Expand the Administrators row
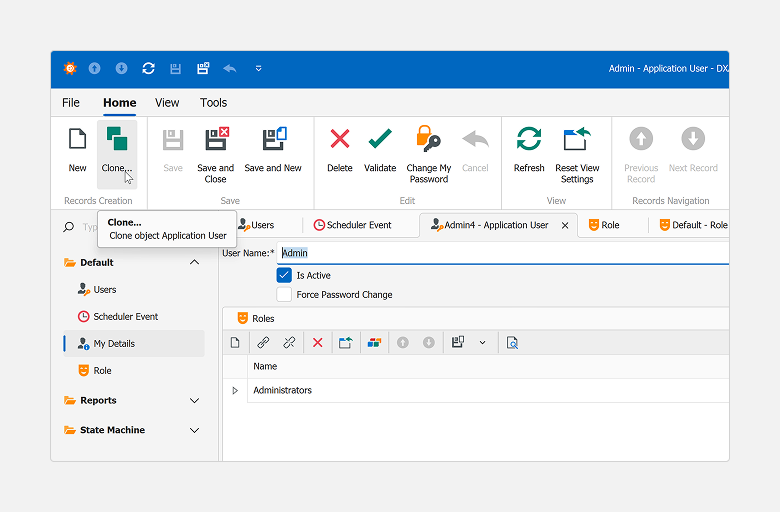 point(235,390)
